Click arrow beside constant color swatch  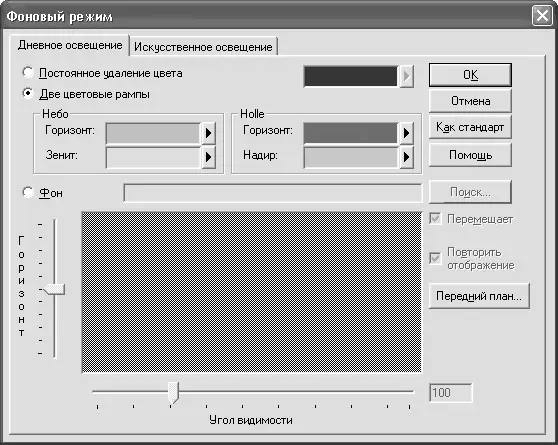click(x=406, y=76)
